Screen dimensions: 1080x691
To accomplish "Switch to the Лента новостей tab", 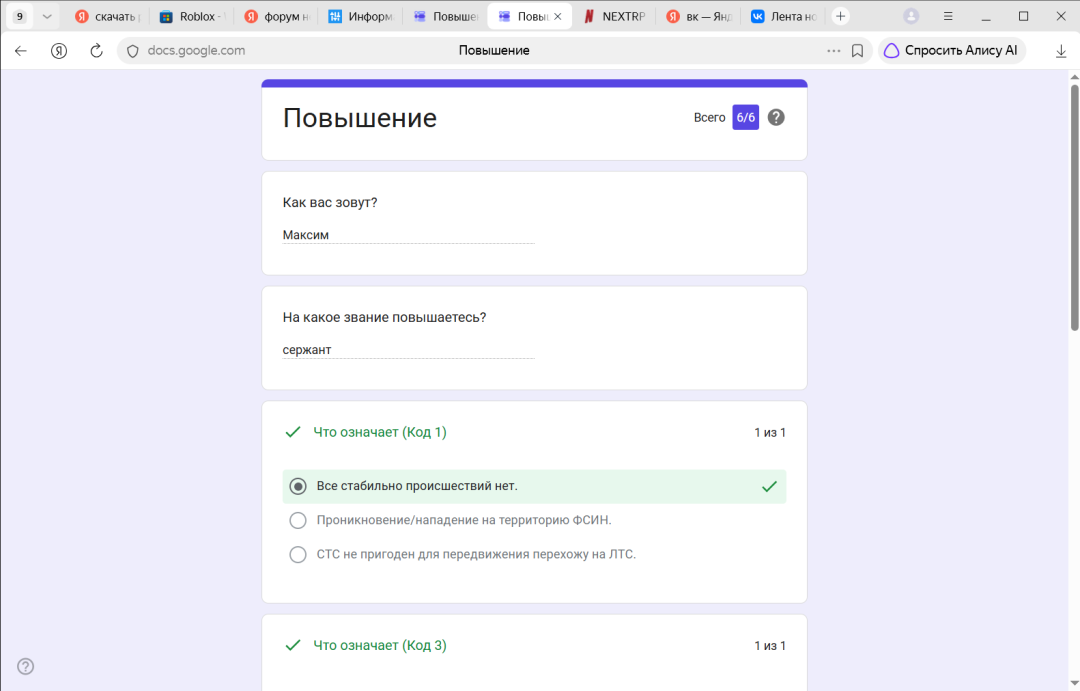I will [785, 17].
